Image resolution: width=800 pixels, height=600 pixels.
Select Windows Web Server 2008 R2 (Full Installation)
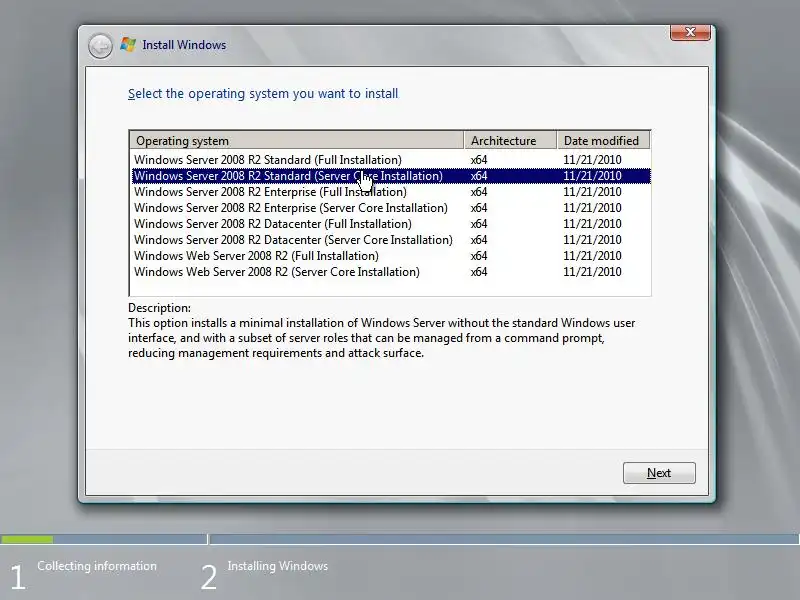coord(391,256)
